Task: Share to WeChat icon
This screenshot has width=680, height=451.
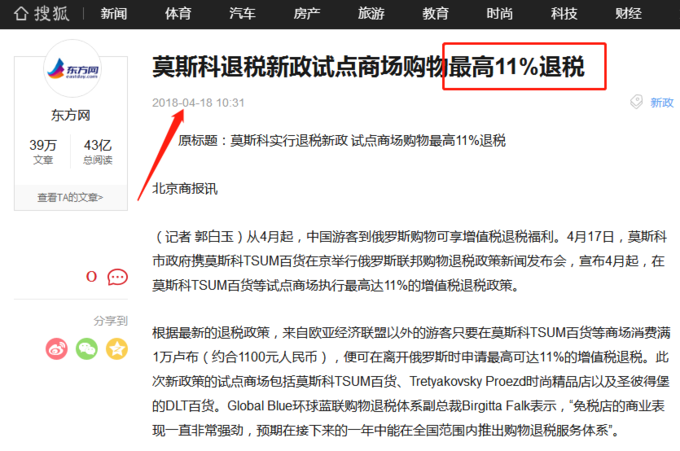Action: click(x=87, y=349)
